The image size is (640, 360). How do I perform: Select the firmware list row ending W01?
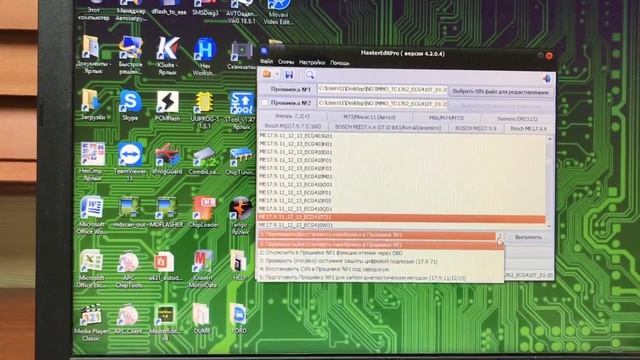402,225
